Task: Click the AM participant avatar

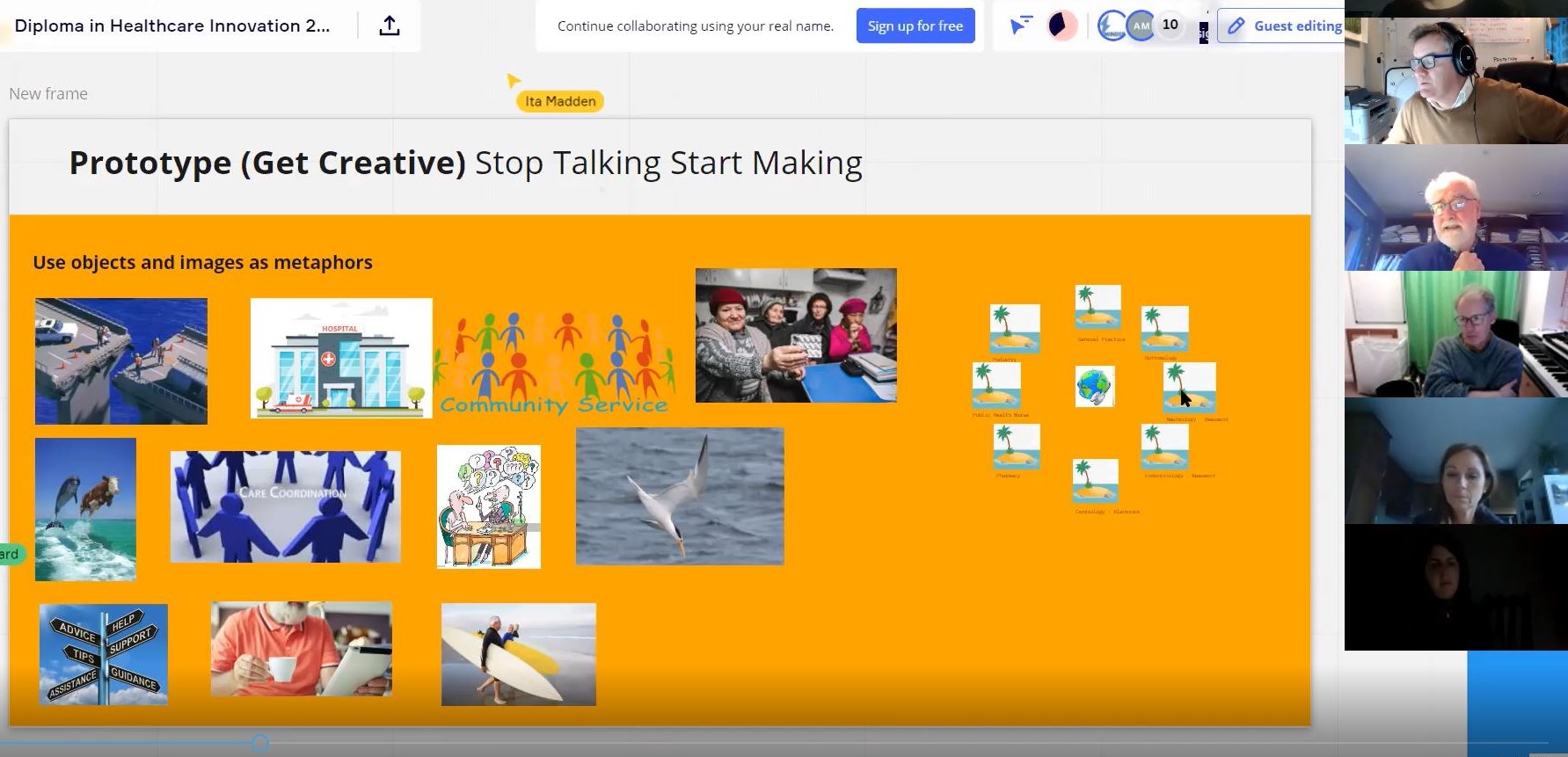Action: click(1141, 25)
